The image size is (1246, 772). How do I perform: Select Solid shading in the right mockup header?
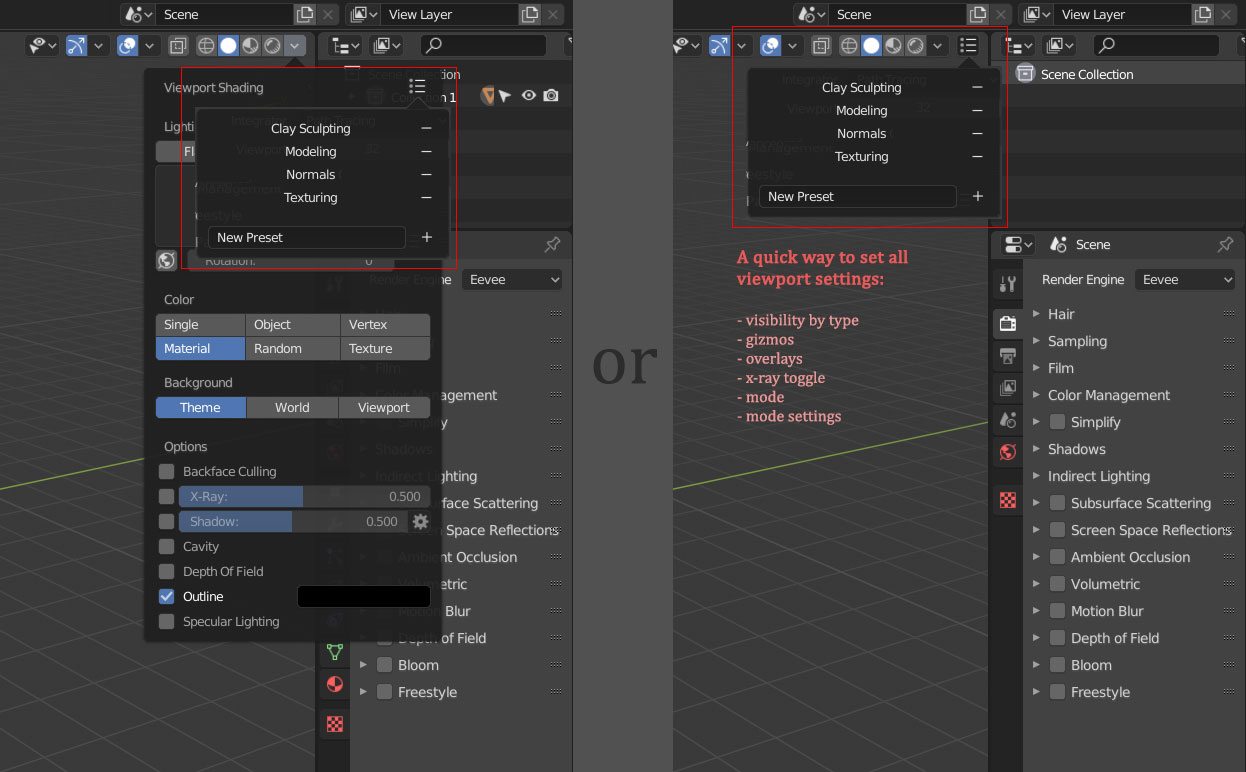point(871,46)
